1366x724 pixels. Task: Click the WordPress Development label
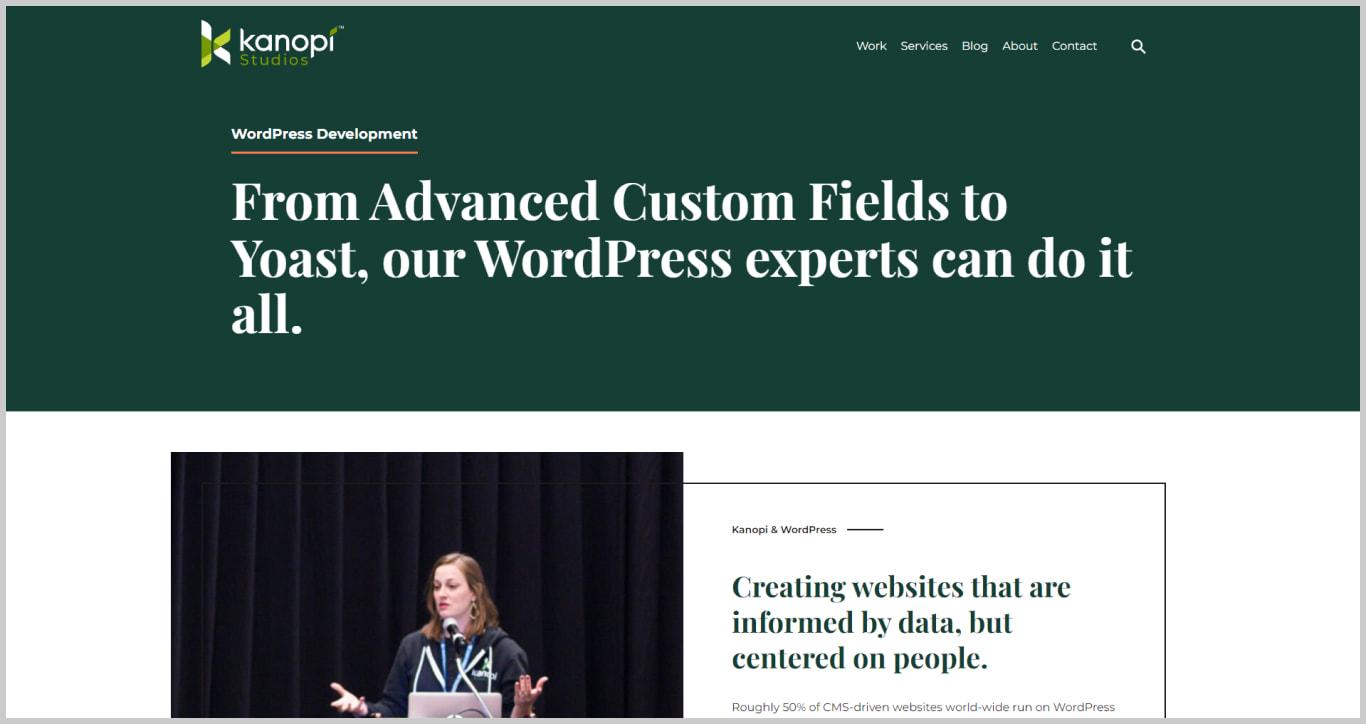point(324,134)
